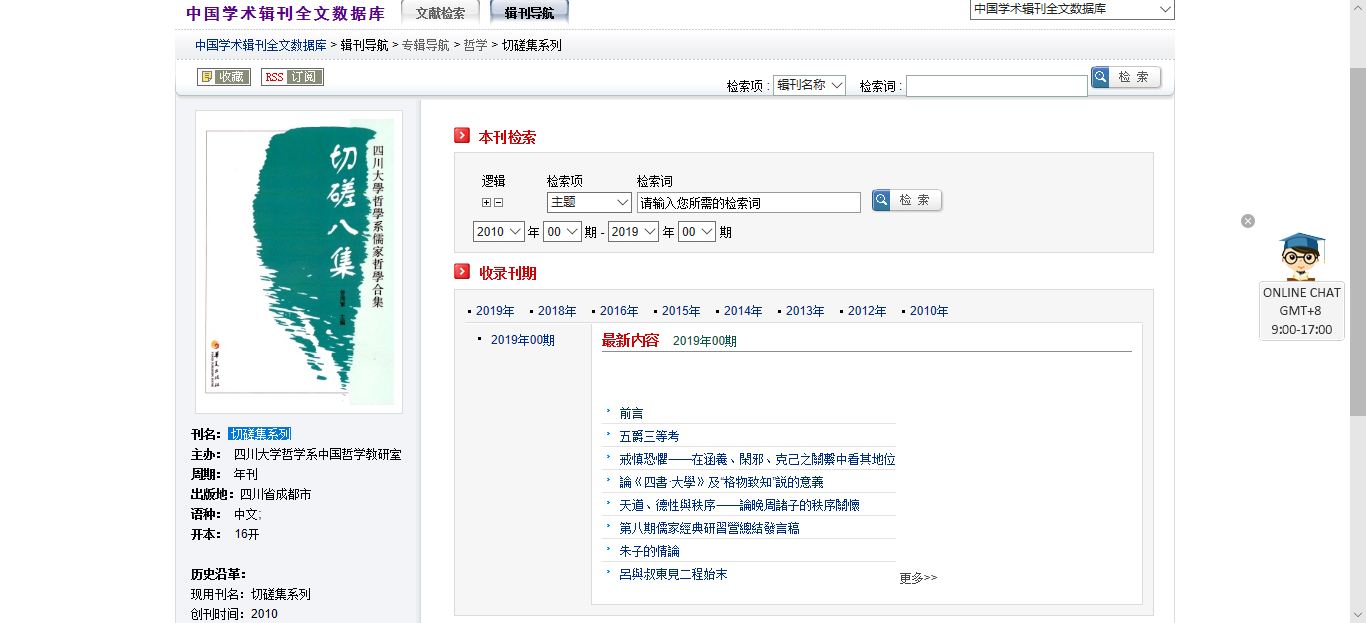Click the plus icon under 逻辑
This screenshot has width=1366, height=623.
coord(487,203)
